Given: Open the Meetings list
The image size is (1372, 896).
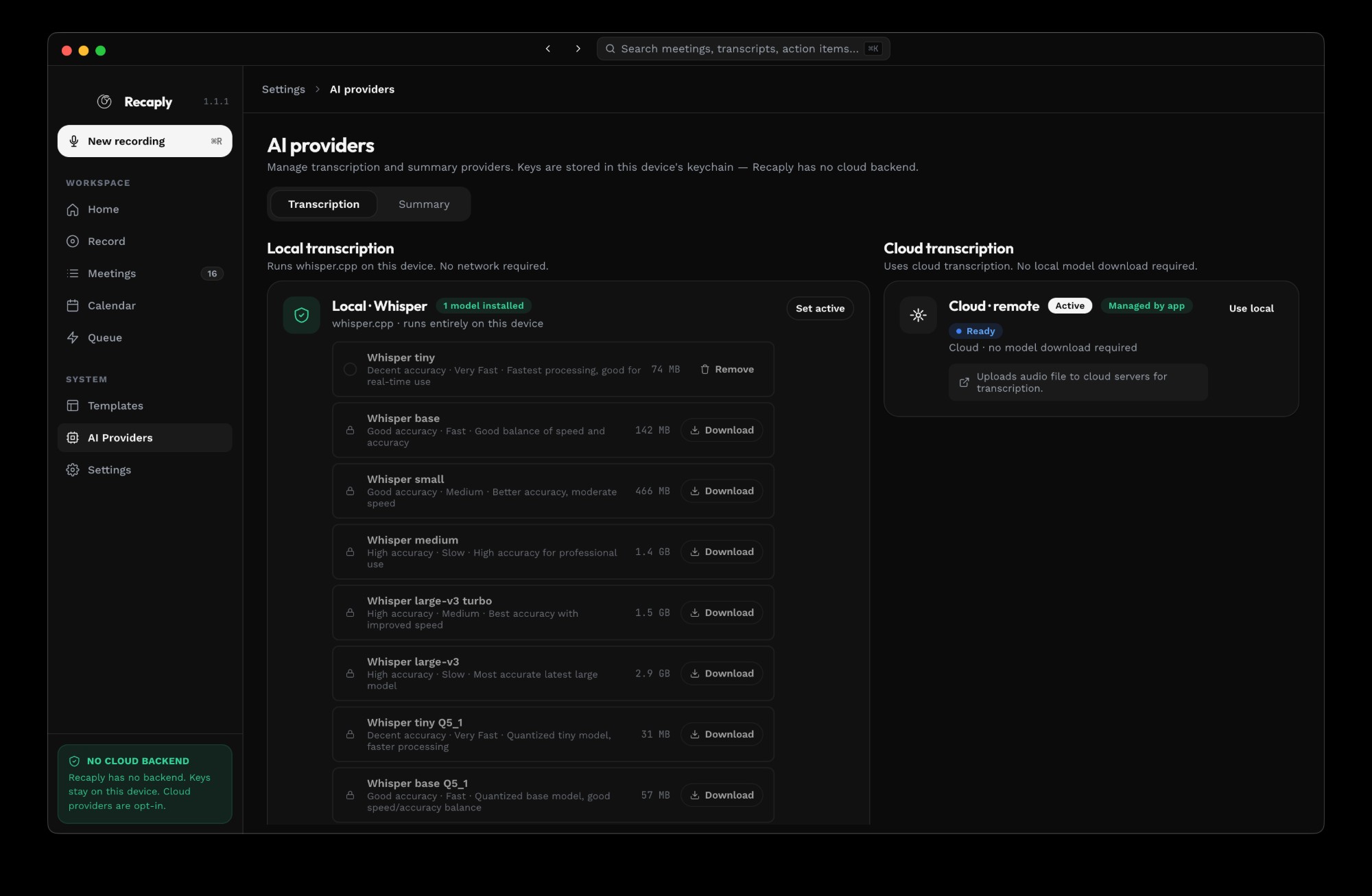Looking at the screenshot, I should click(x=145, y=274).
